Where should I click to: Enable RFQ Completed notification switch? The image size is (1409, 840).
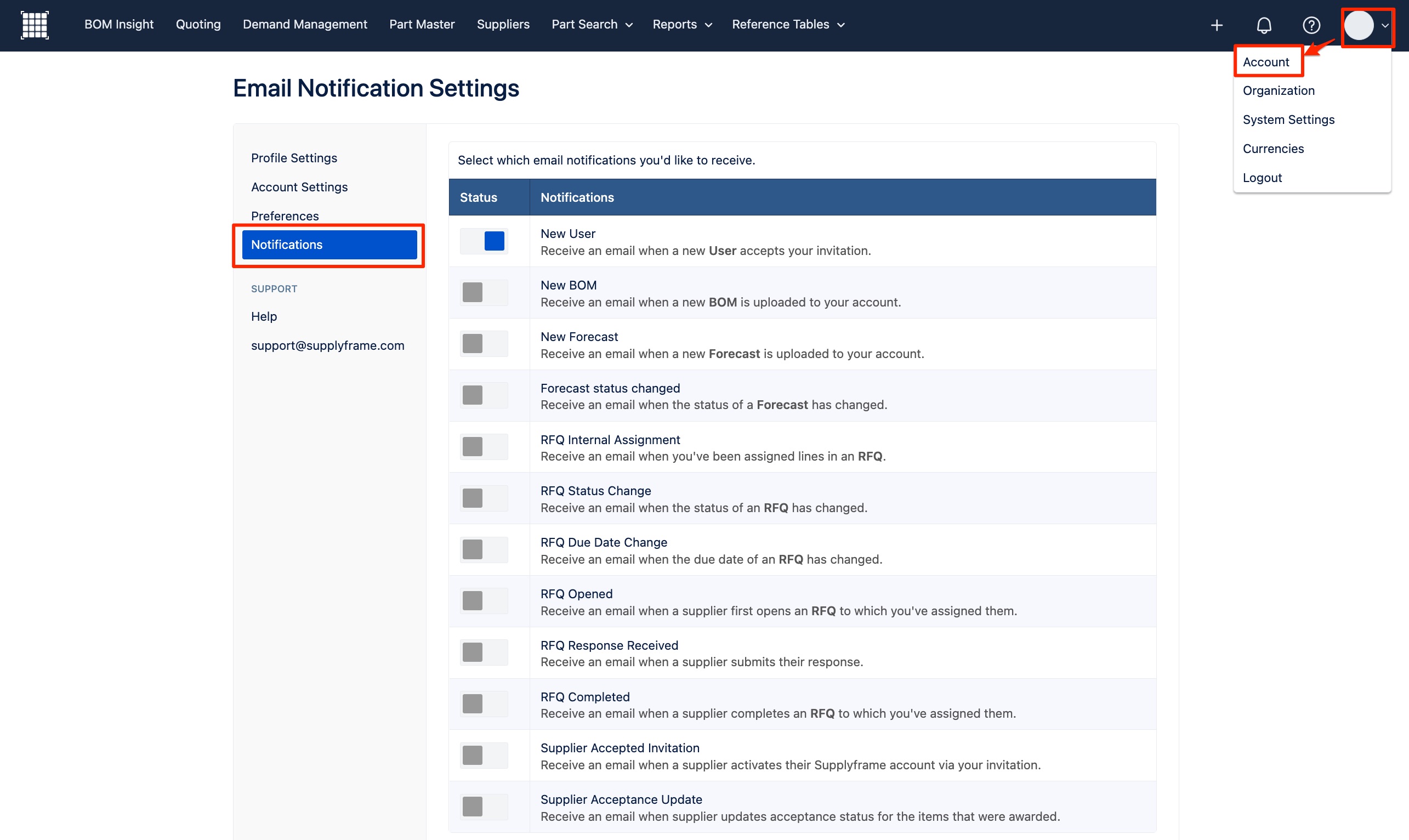[x=484, y=703]
